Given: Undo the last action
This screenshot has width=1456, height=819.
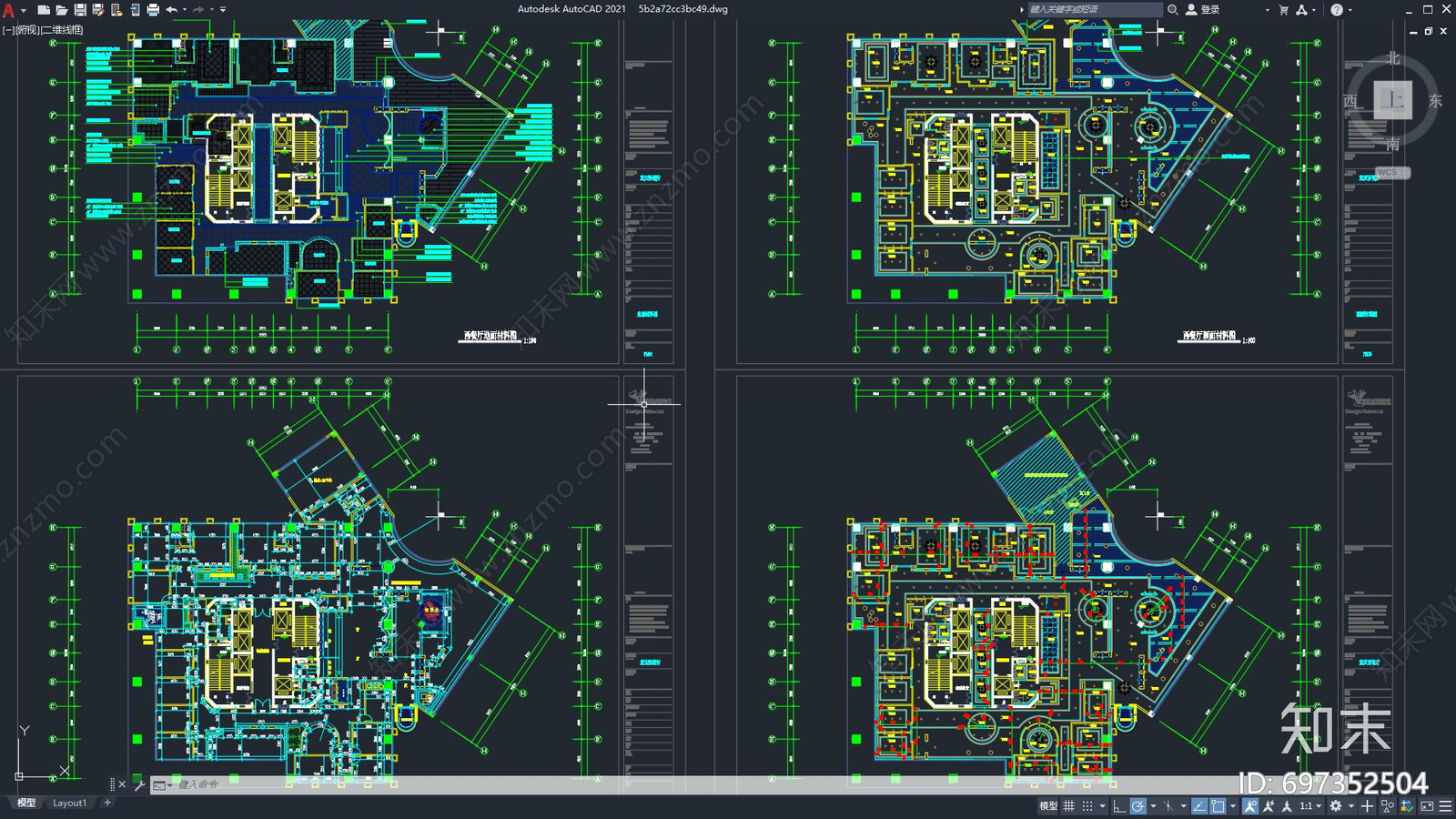Looking at the screenshot, I should pyautogui.click(x=171, y=10).
